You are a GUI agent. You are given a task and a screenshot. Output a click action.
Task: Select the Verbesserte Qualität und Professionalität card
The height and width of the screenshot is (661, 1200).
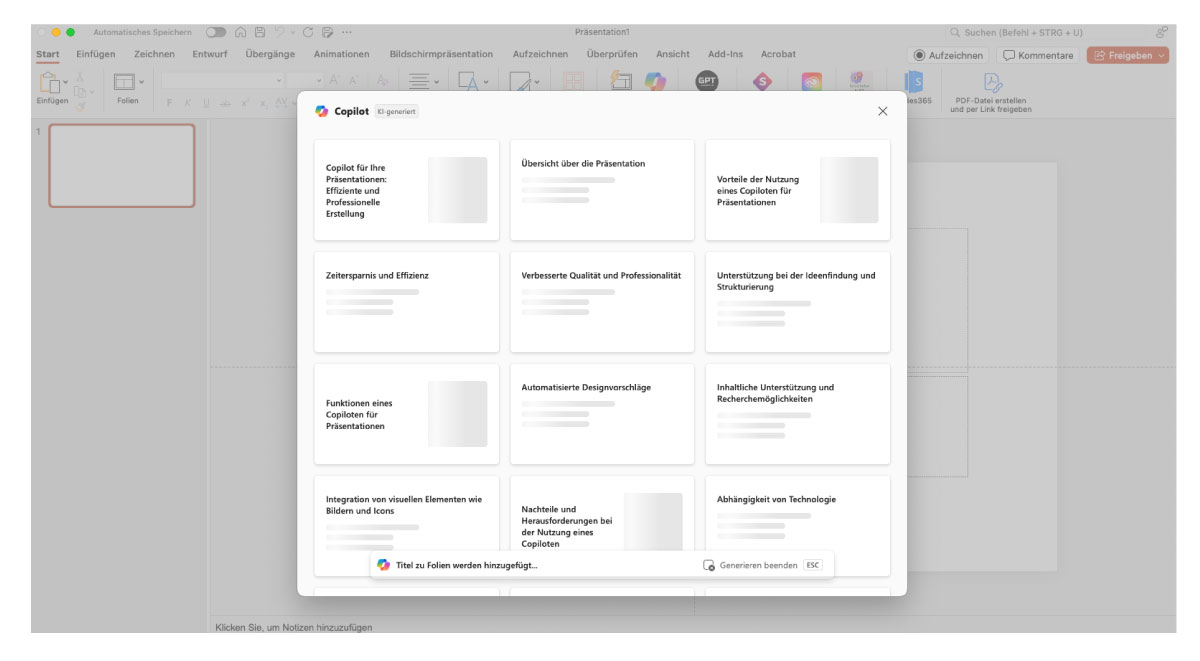(x=602, y=302)
